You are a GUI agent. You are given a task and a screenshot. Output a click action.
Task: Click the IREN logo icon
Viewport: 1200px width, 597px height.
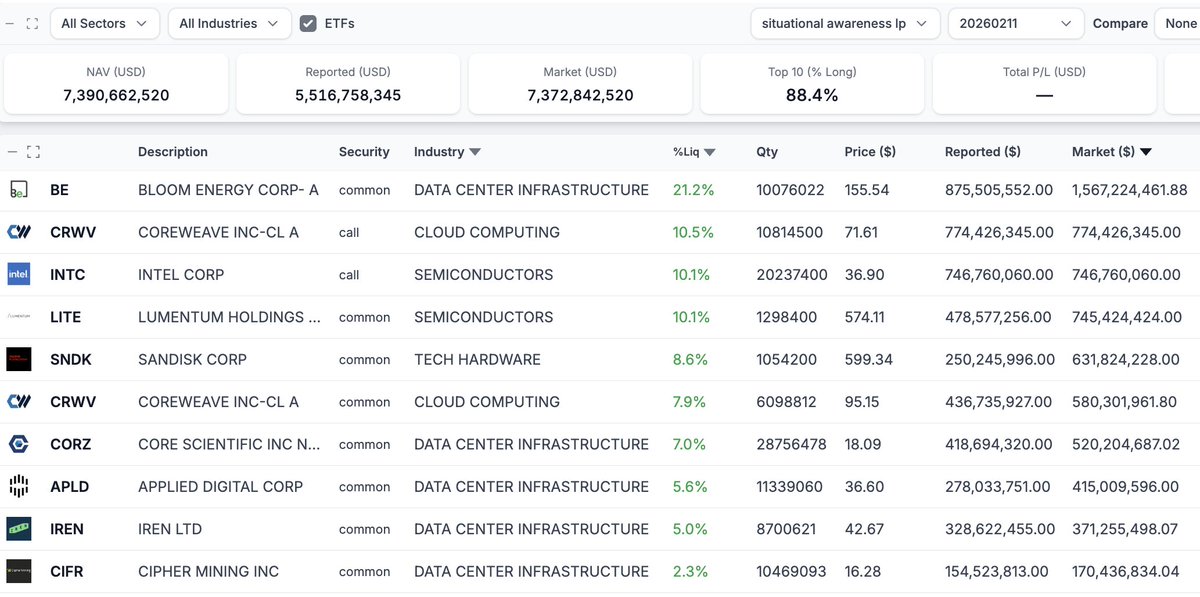click(18, 529)
